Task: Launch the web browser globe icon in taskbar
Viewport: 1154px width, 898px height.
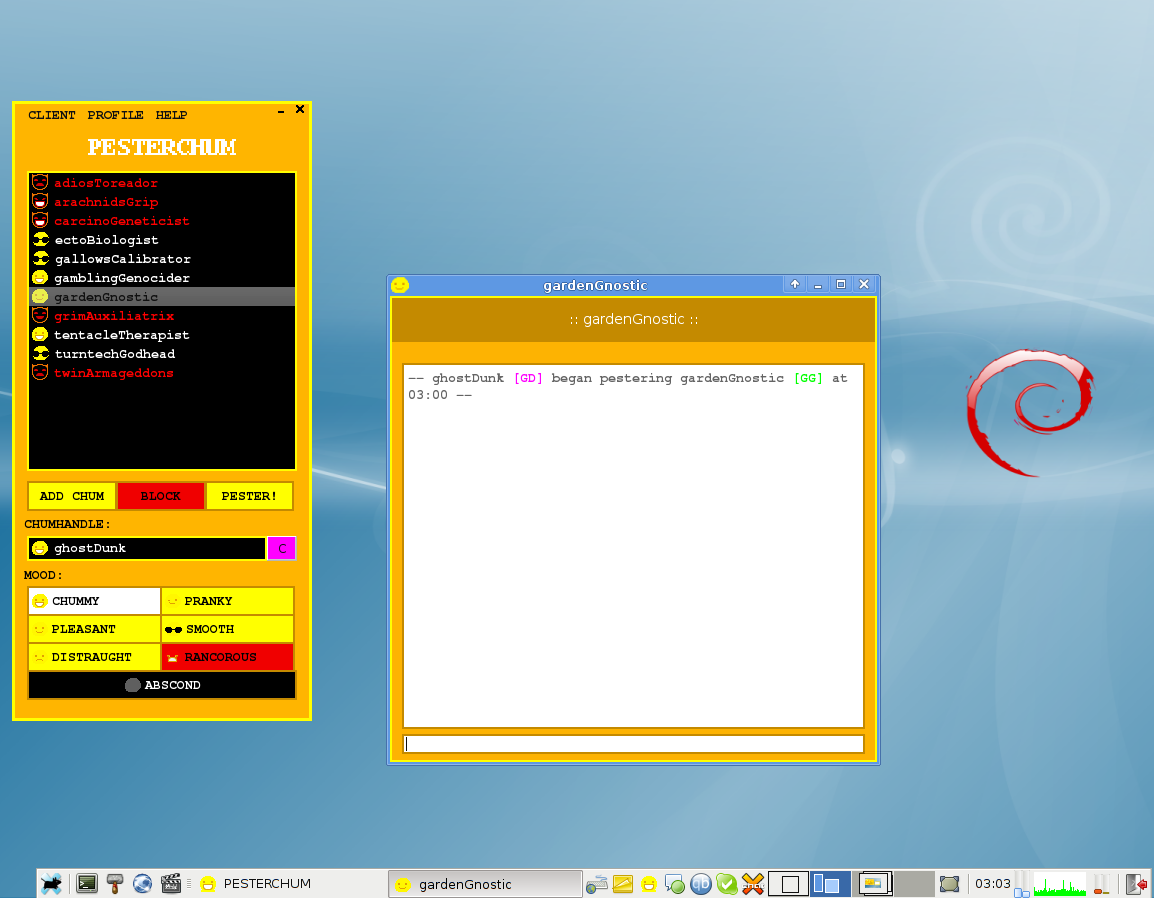Action: 142,883
